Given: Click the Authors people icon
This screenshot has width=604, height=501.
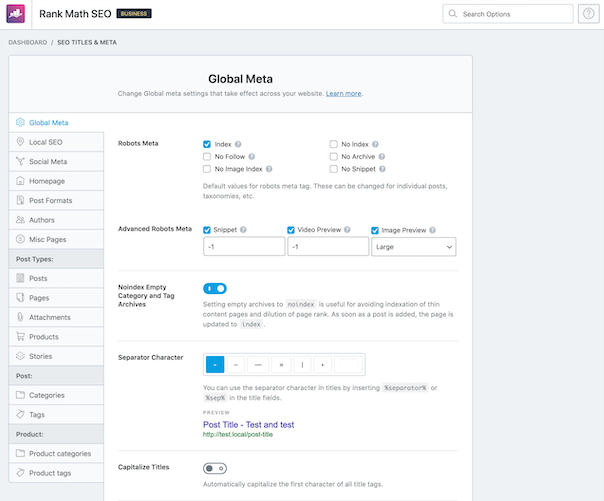Looking at the screenshot, I should [x=20, y=220].
